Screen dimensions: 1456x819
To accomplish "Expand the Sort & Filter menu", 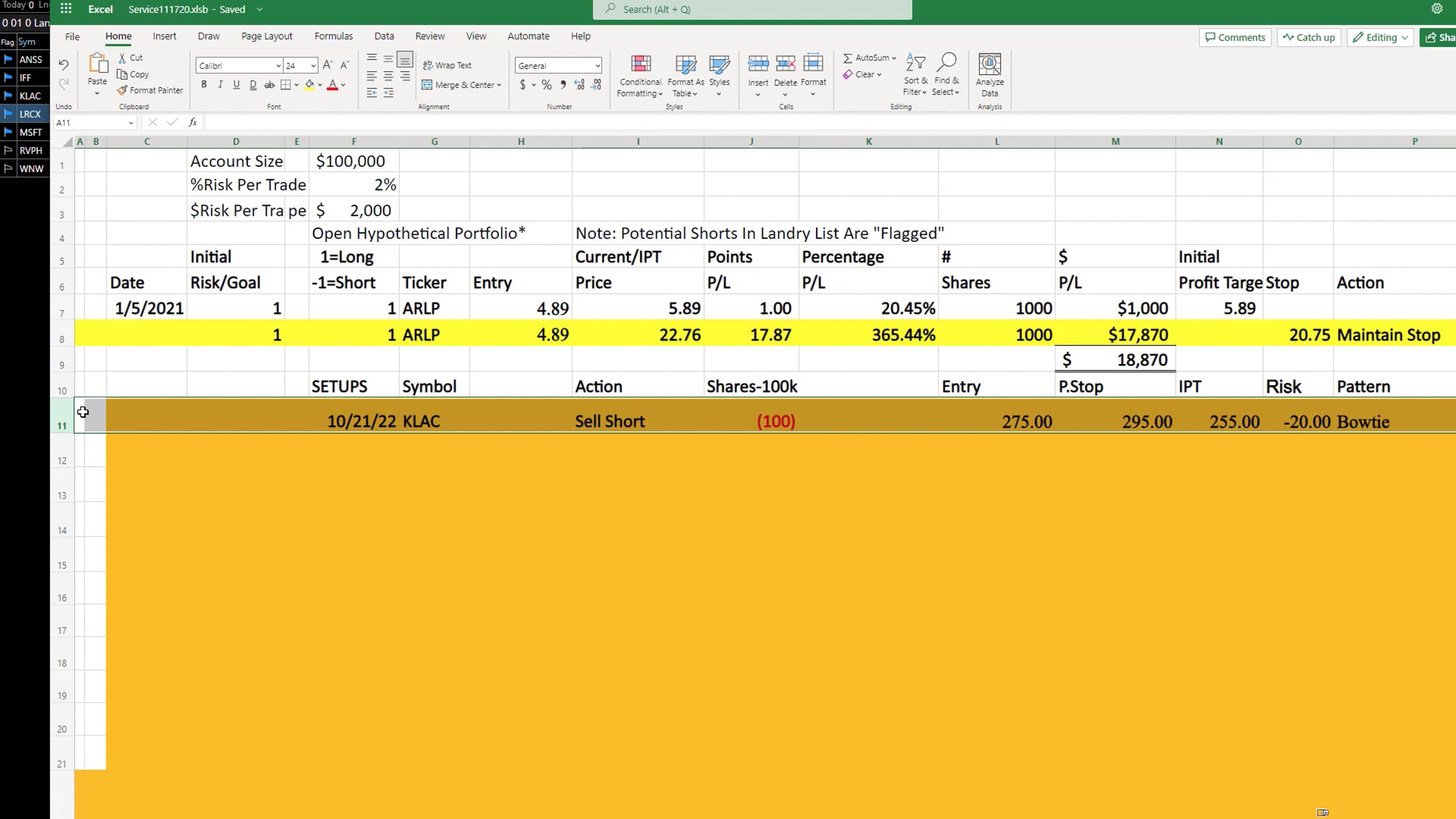I will (x=915, y=75).
